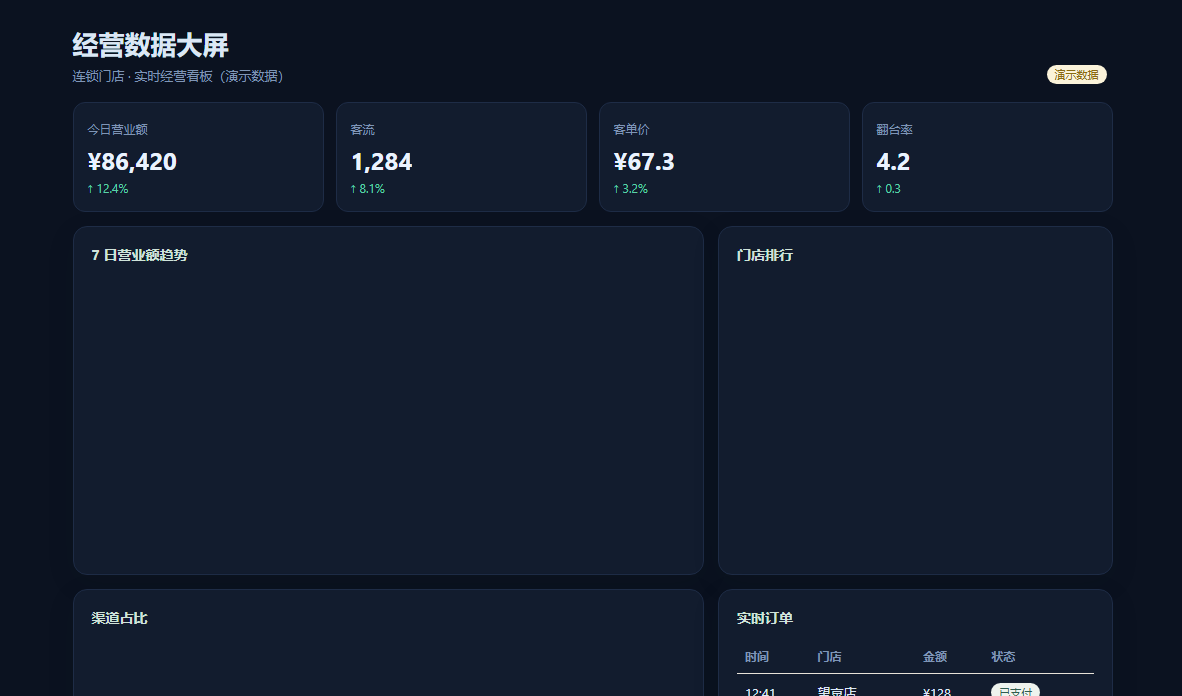
Task: Click the 演示数据 badge
Action: click(x=1076, y=75)
